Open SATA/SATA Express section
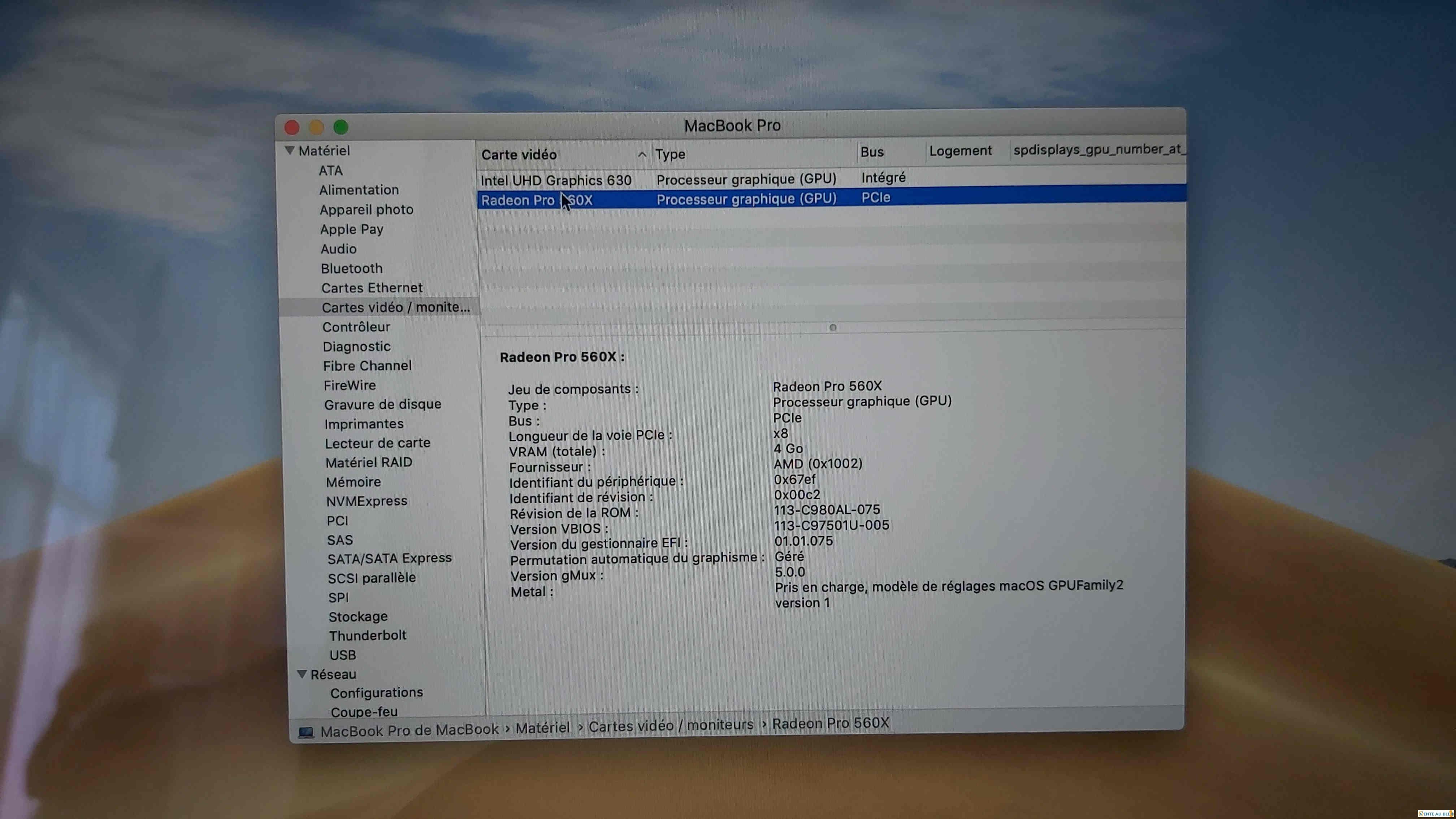 tap(390, 558)
